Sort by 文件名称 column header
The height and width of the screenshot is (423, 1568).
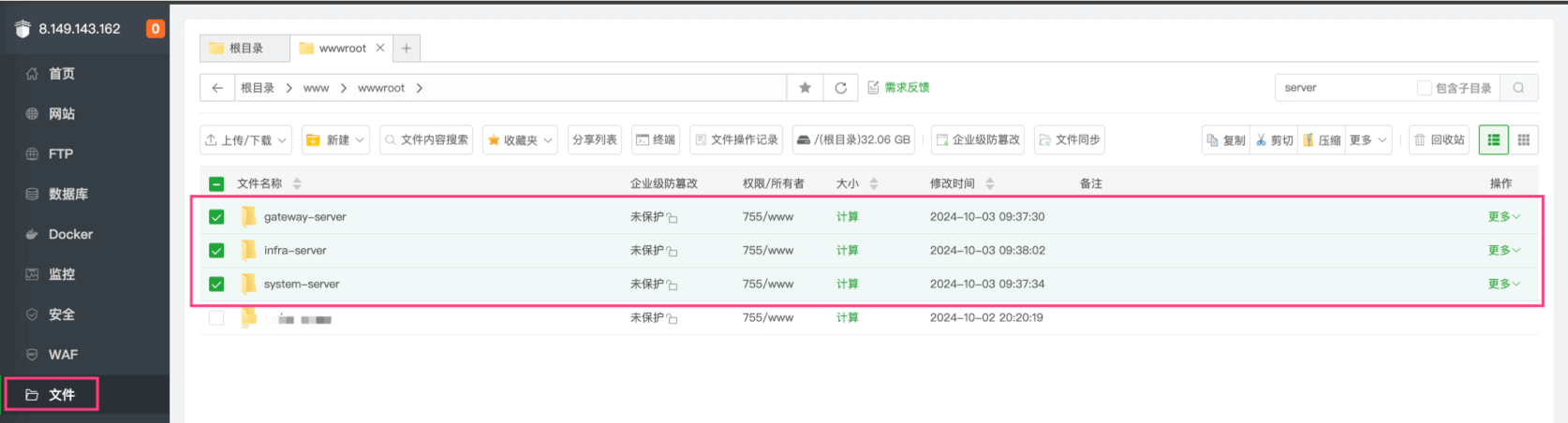coord(259,183)
